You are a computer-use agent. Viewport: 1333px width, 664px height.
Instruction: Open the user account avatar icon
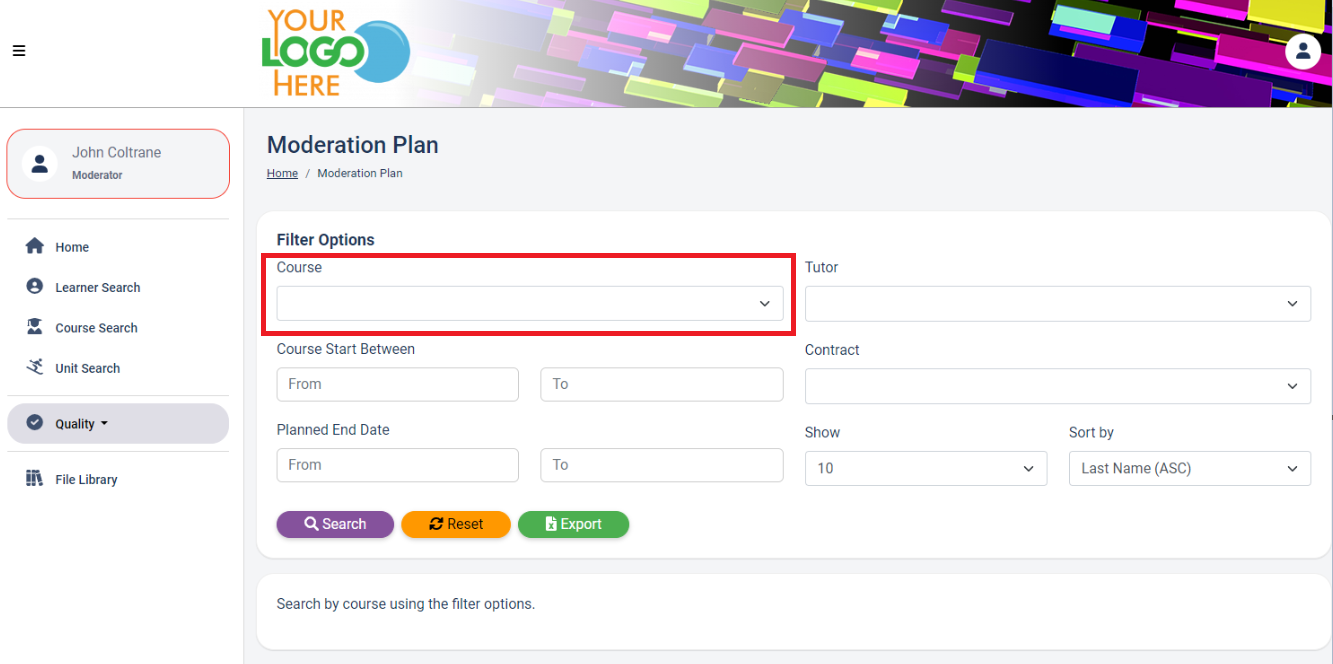[x=1302, y=51]
